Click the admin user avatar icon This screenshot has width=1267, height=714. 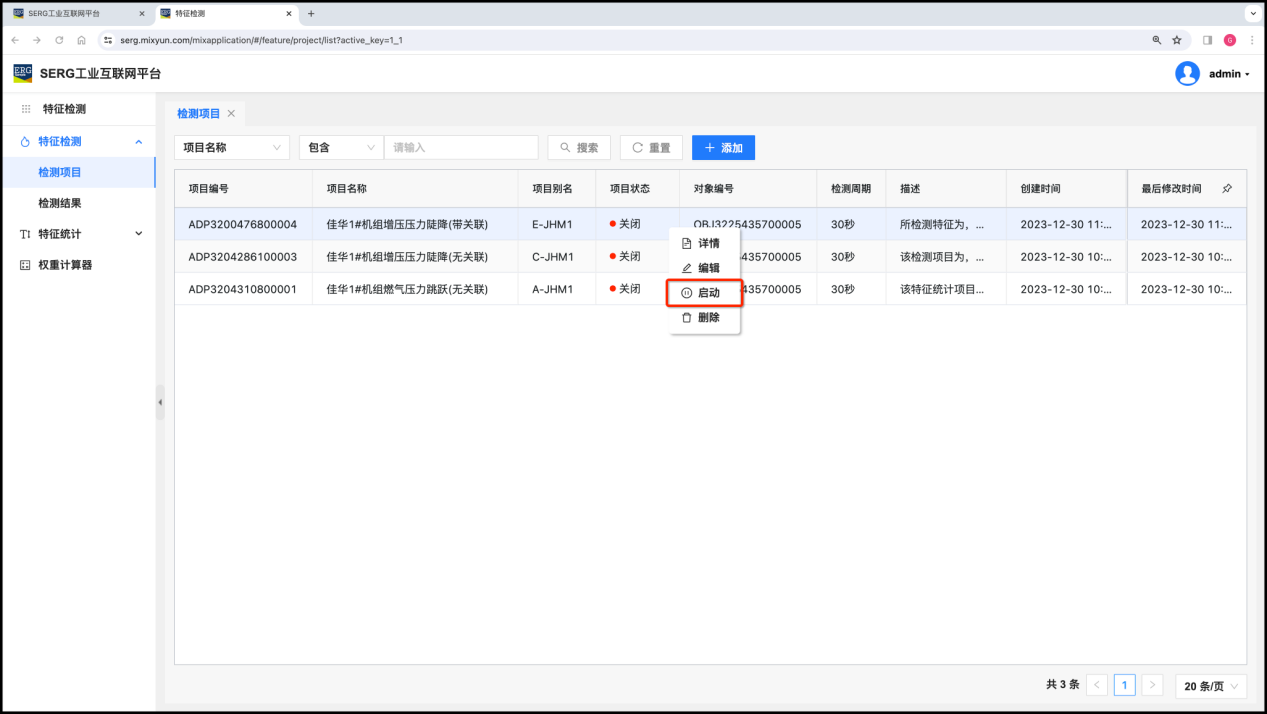coord(1187,74)
